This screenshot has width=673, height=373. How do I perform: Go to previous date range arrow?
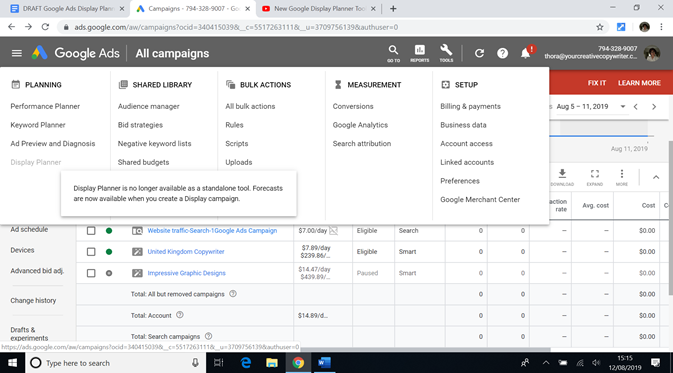(x=636, y=106)
